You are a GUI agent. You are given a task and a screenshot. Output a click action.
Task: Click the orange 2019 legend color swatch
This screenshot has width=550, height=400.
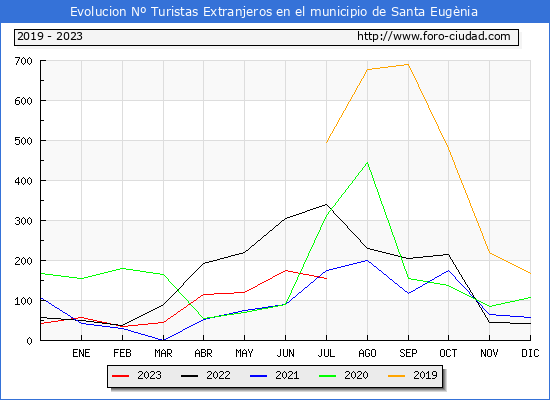click(396, 376)
